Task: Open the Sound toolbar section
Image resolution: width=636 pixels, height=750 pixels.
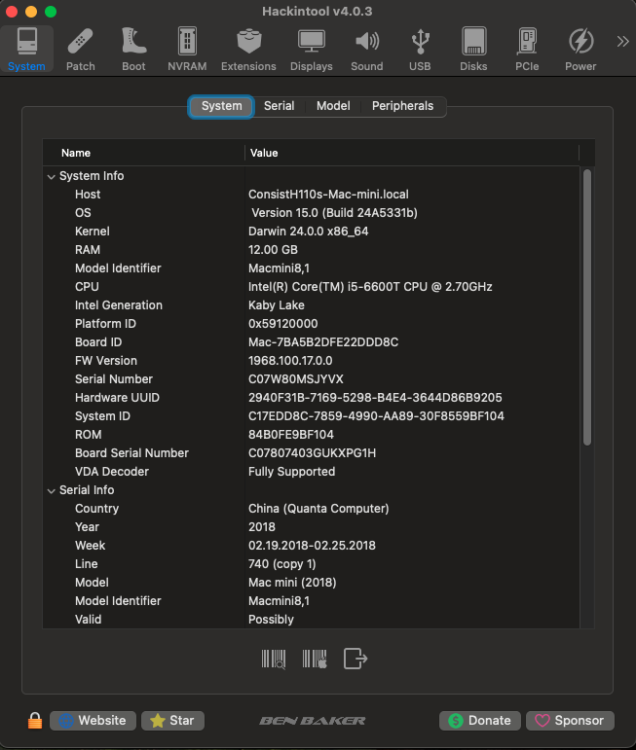Action: point(367,50)
